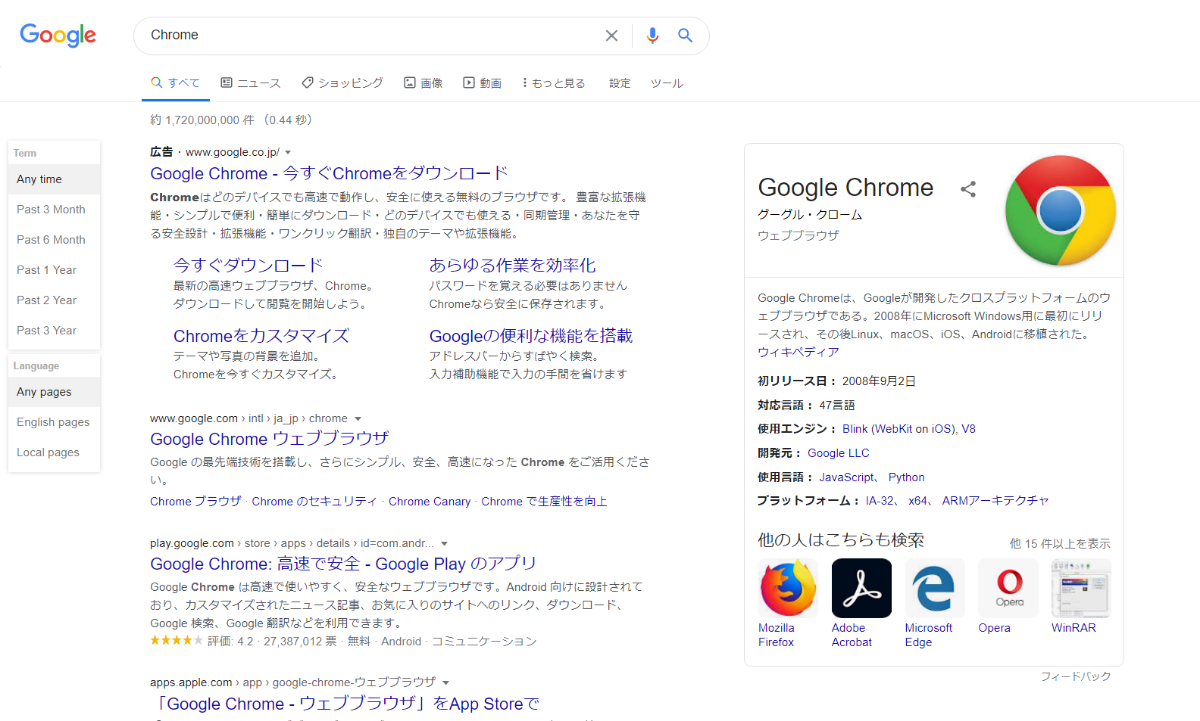Open Chrome で生産性を向上 sublink
Viewport: 1200px width, 721px height.
click(x=544, y=501)
